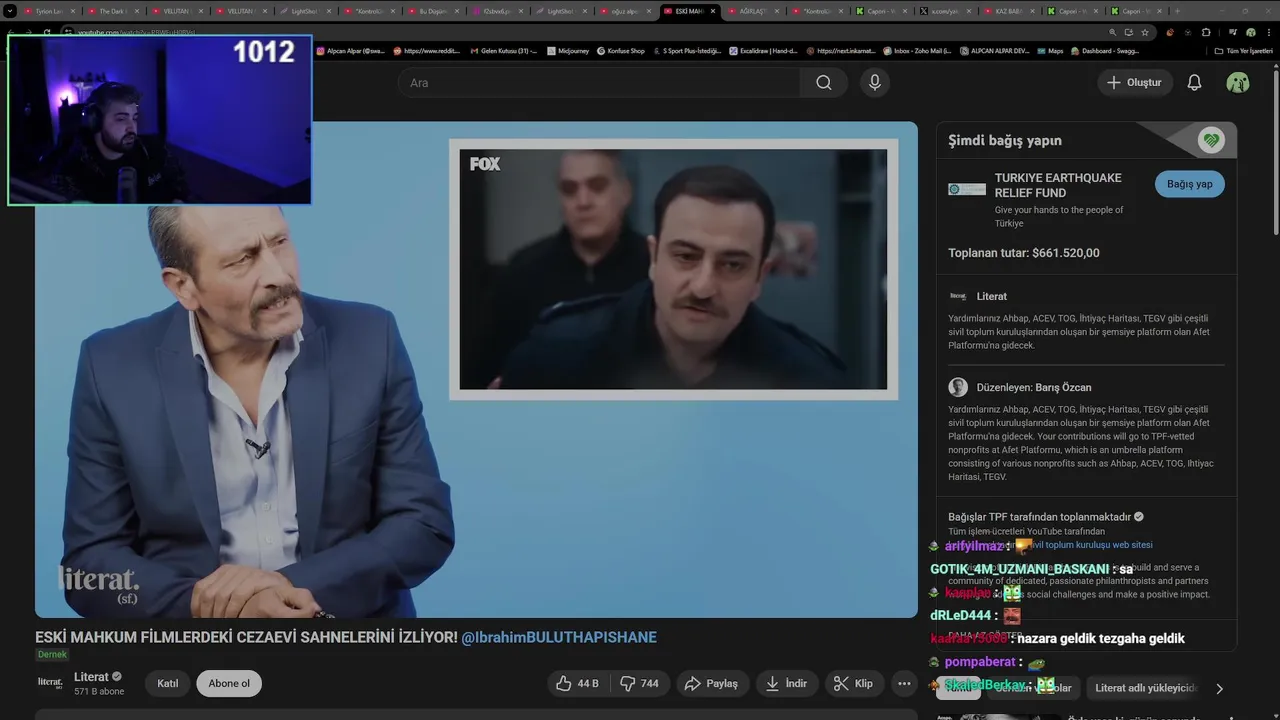Viewport: 1280px width, 720px height.
Task: Open the Inbox - Zoho Mail bookmark
Action: pos(917,51)
